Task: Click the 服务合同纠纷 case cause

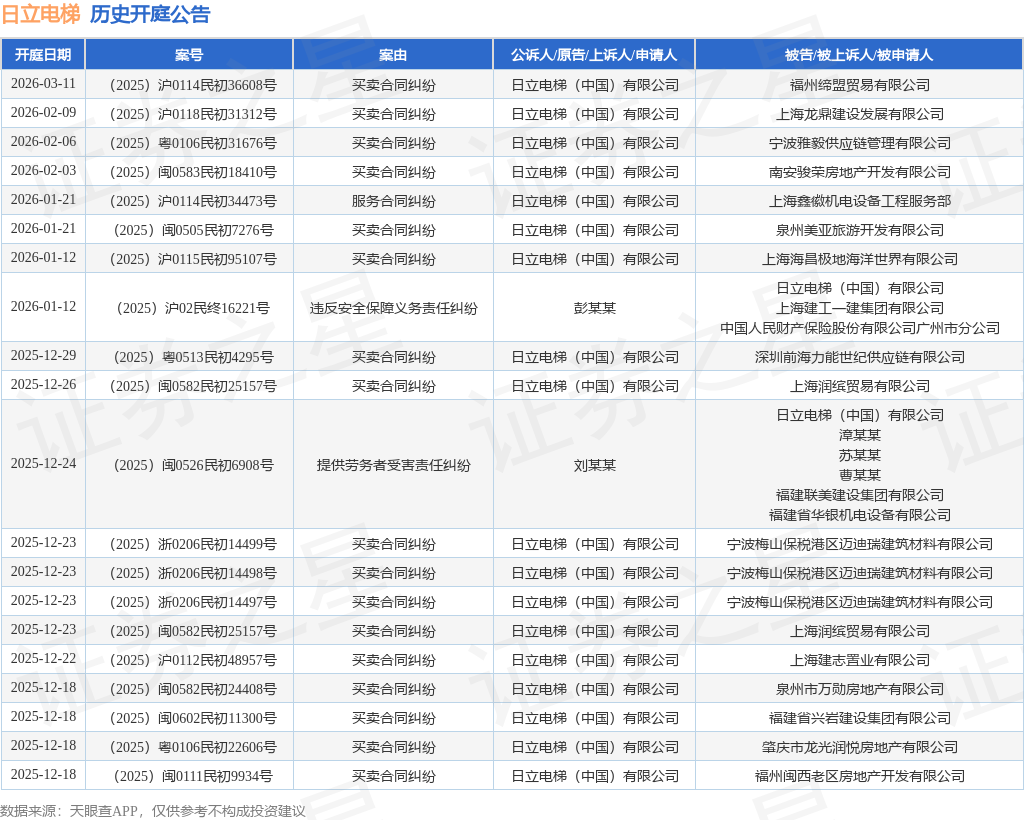Action: tap(393, 201)
